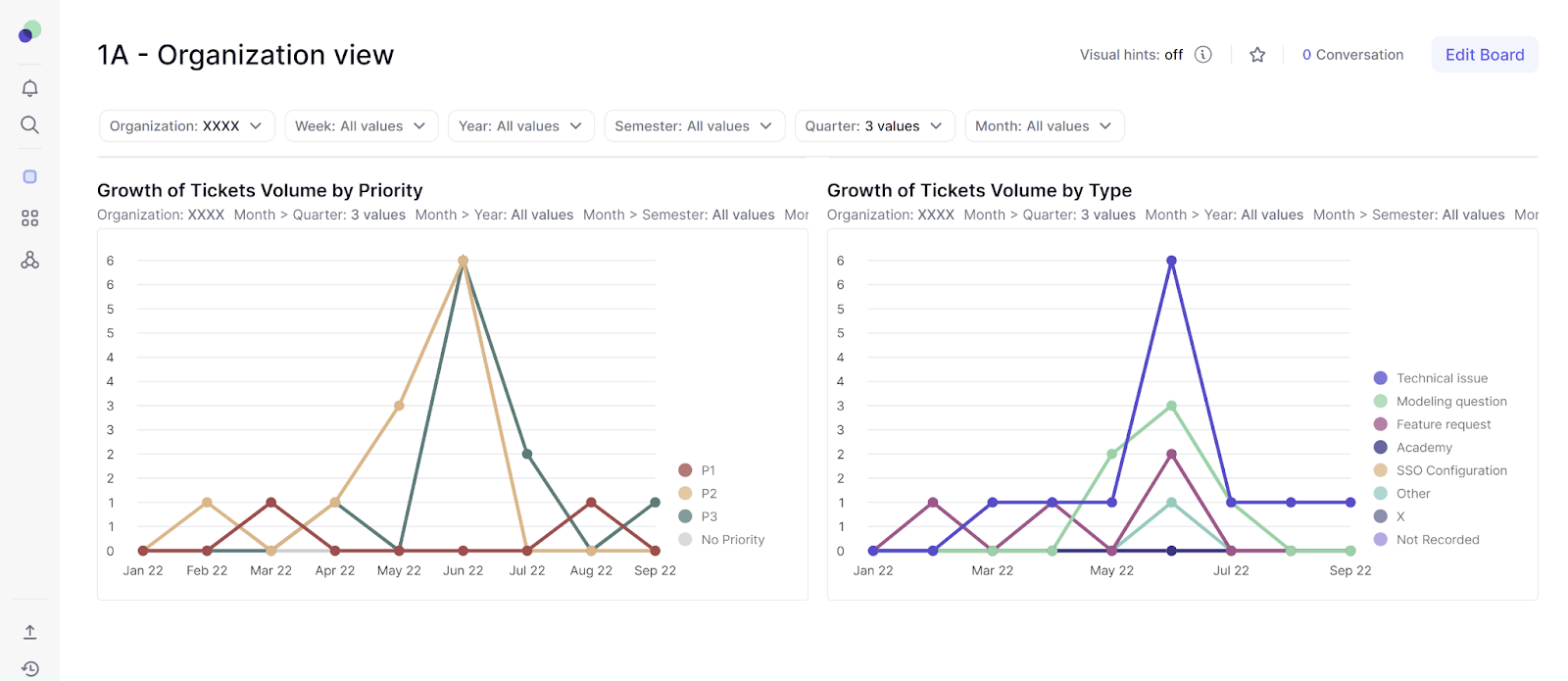Expand the Organization: XXXX filter dropdown
Screen dimensions: 1568x681
(185, 126)
